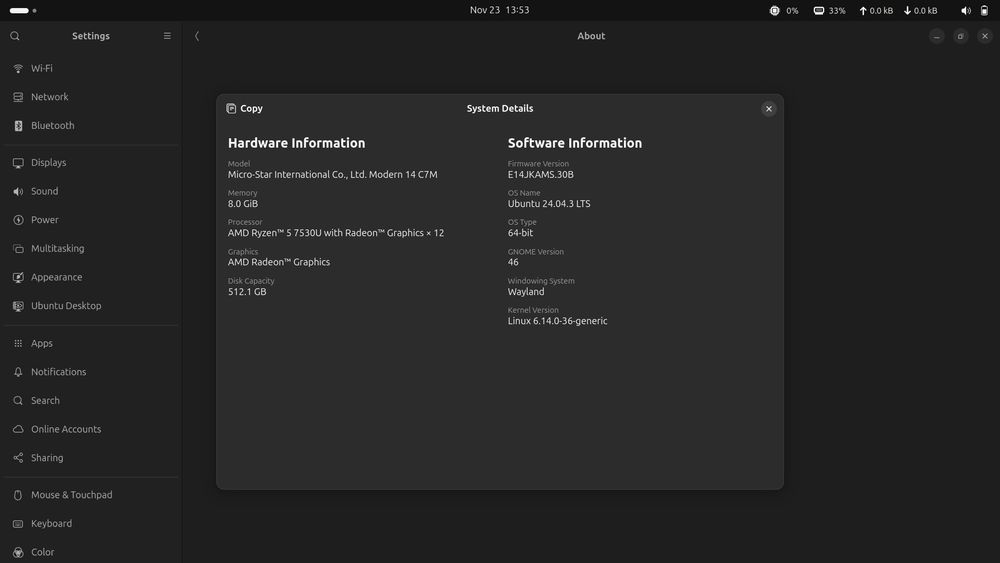Click the OS name Ubuntu 24.04.3 LTS

(x=549, y=204)
